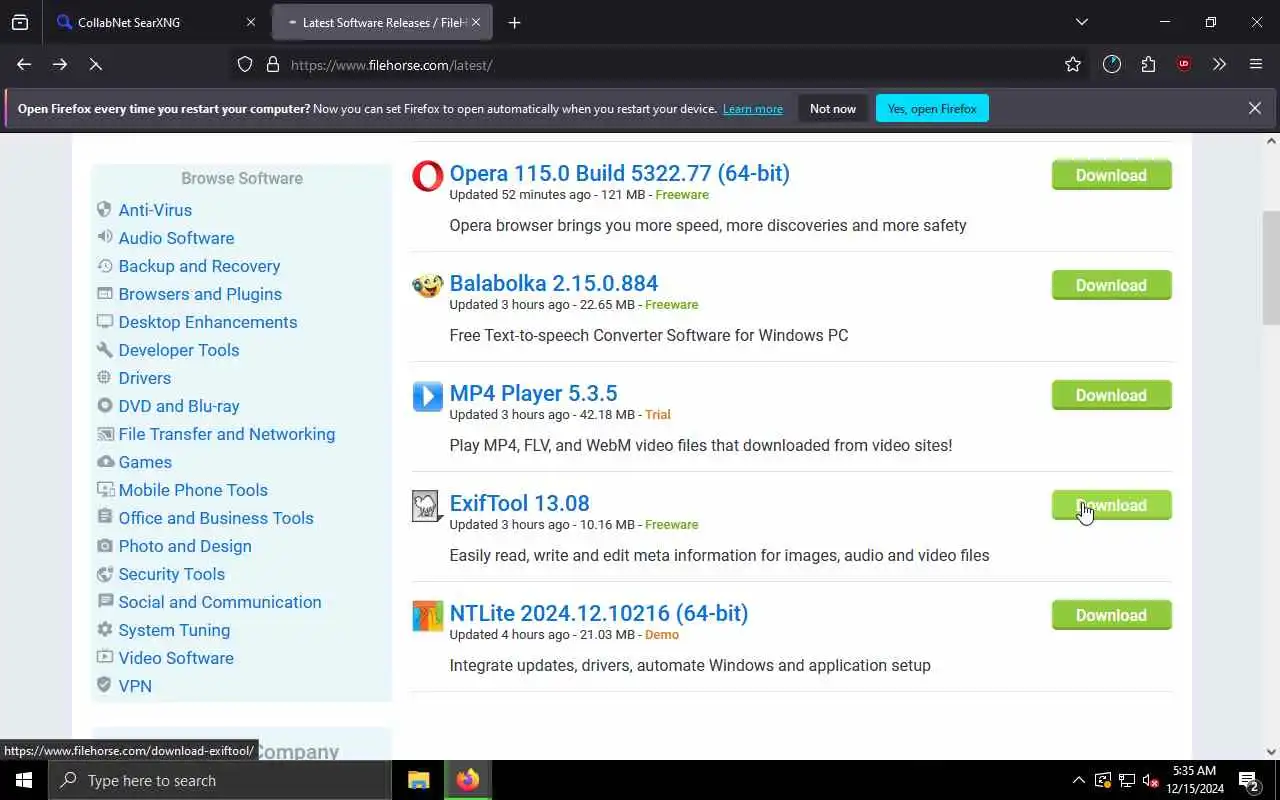Screen dimensions: 1280x800
Task: Open the Security Tools category
Action: [171, 574]
